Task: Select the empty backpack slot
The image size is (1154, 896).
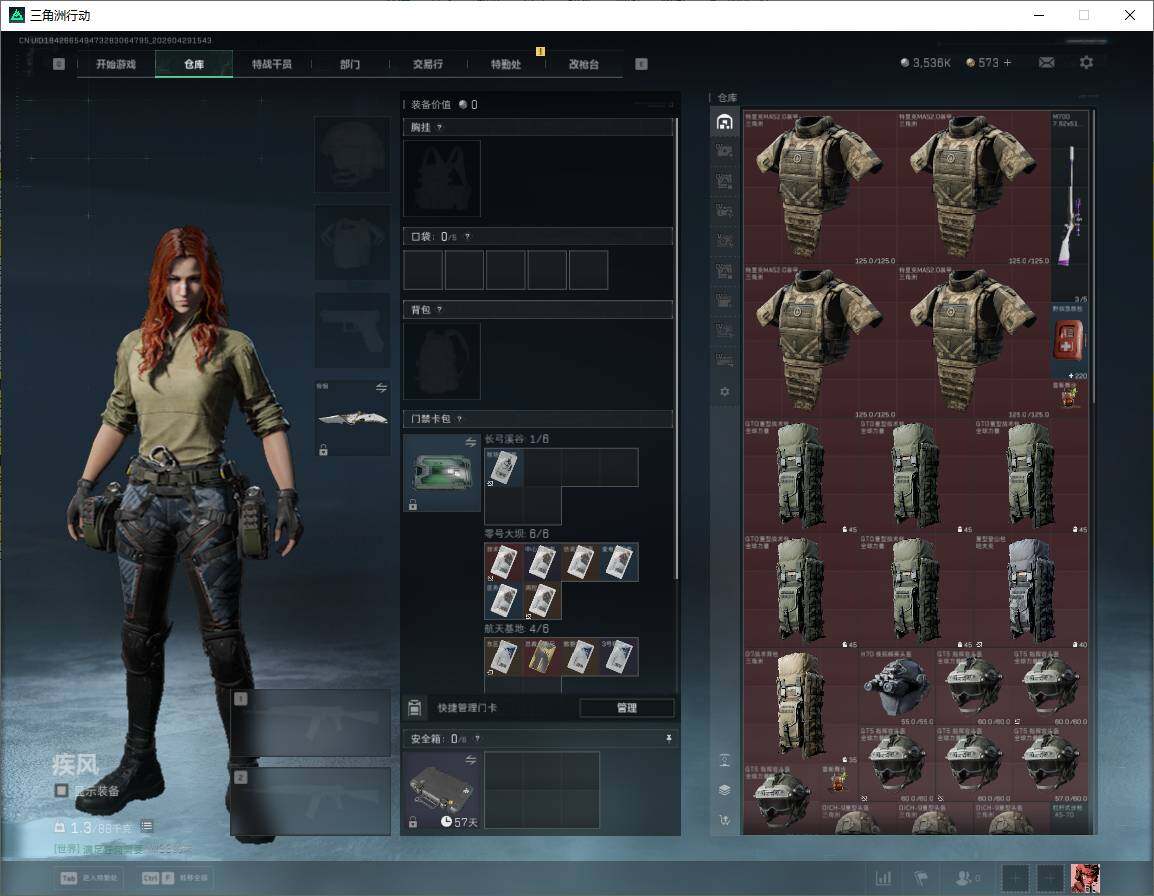Action: pos(442,361)
